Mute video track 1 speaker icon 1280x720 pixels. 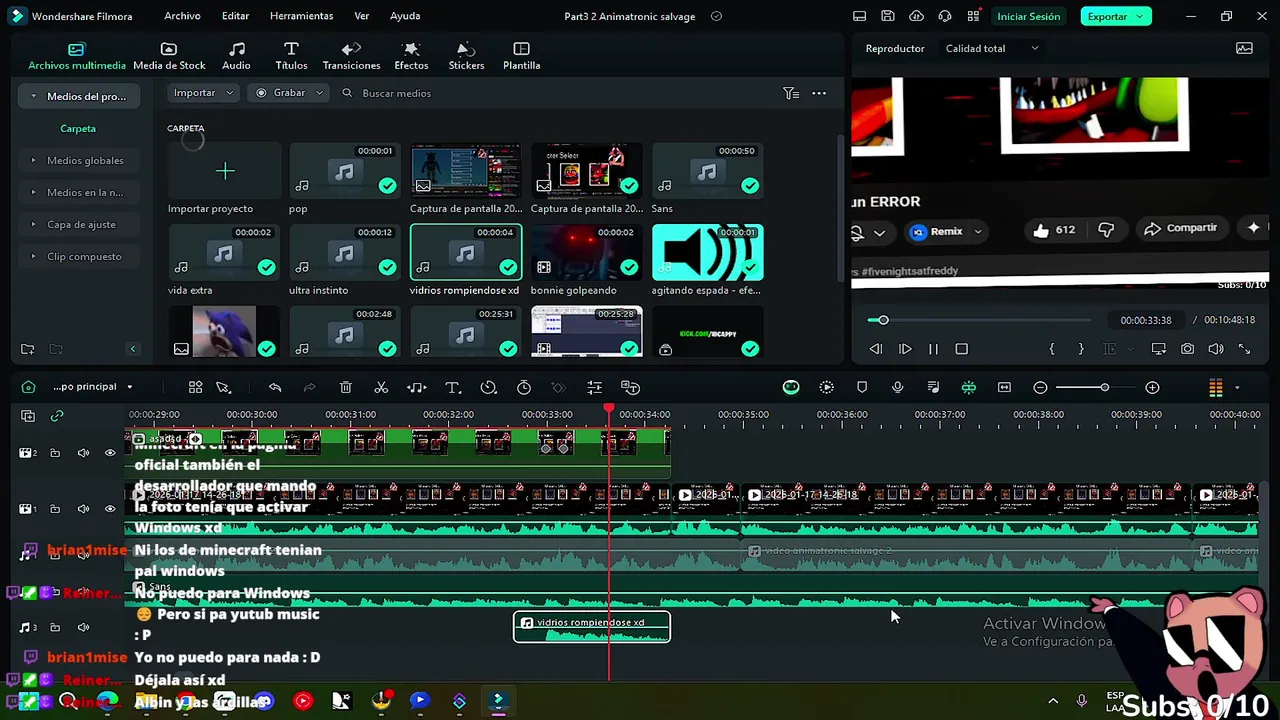[x=83, y=509]
